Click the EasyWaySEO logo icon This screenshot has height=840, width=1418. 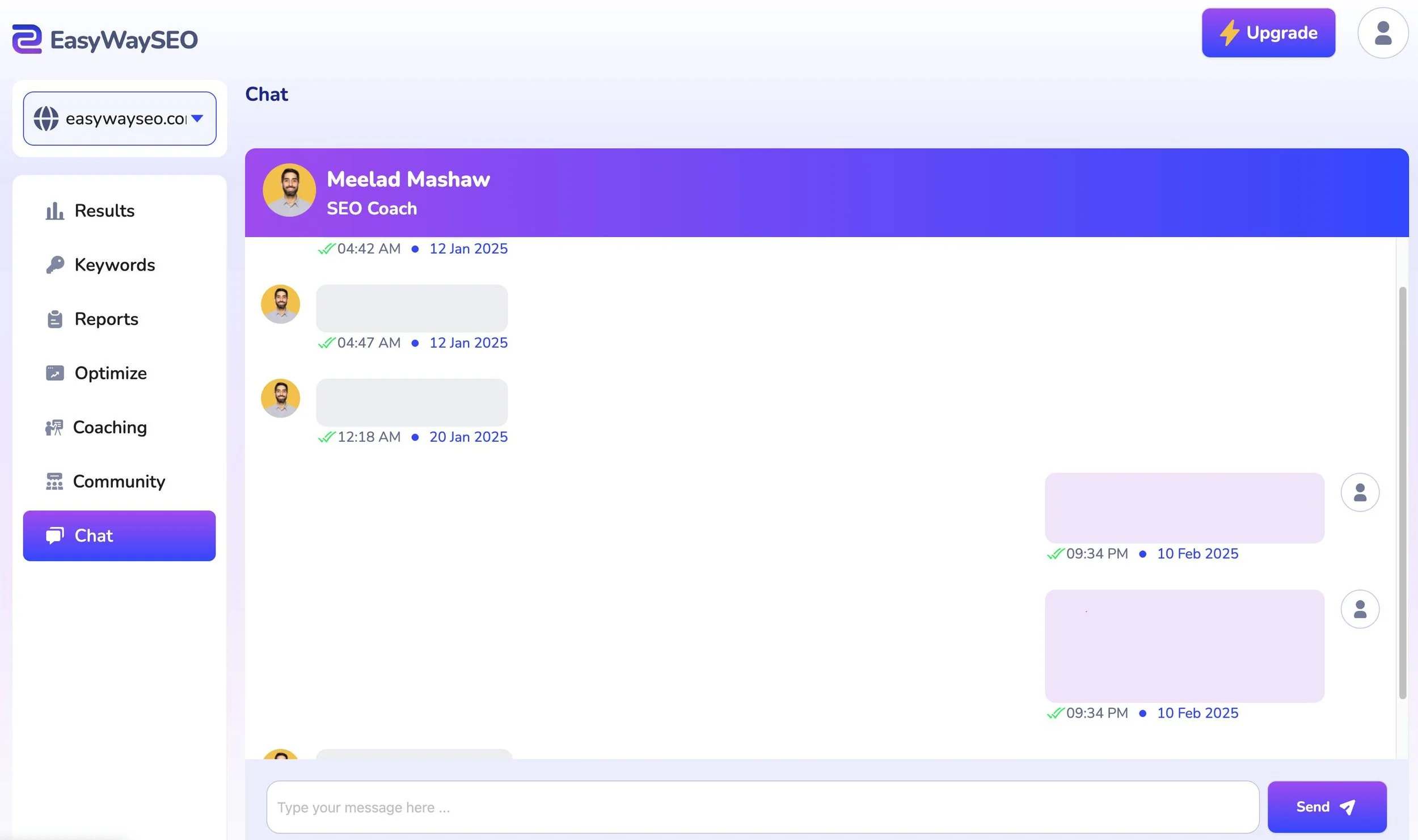27,39
